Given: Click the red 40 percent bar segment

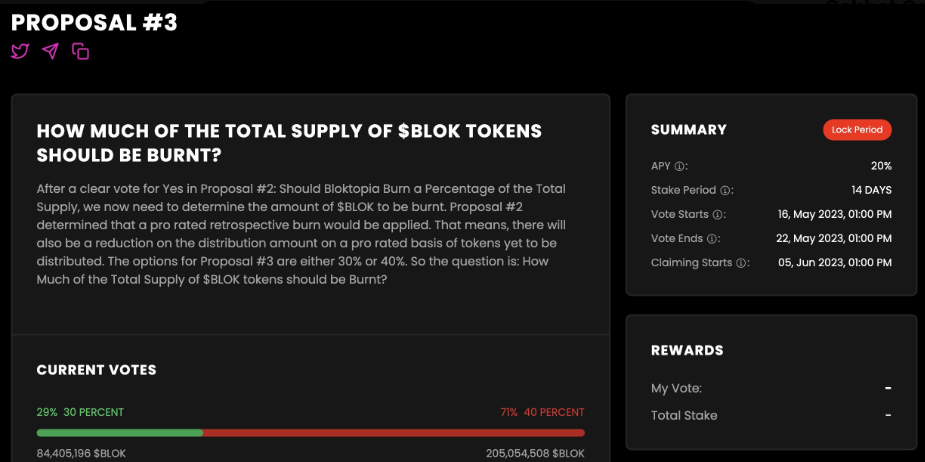Looking at the screenshot, I should pos(394,433).
